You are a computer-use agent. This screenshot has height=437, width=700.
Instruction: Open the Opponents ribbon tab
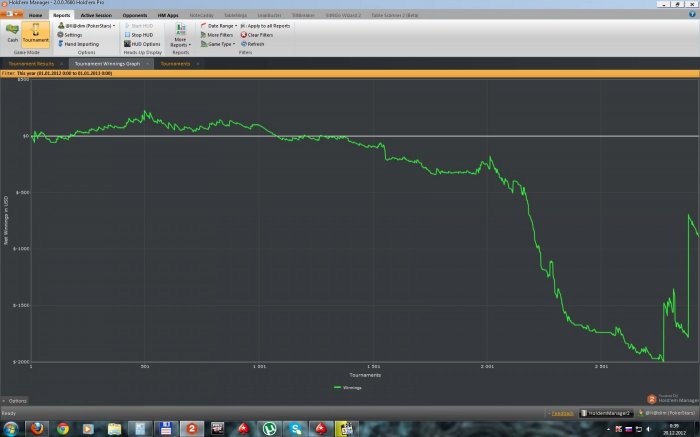point(135,15)
